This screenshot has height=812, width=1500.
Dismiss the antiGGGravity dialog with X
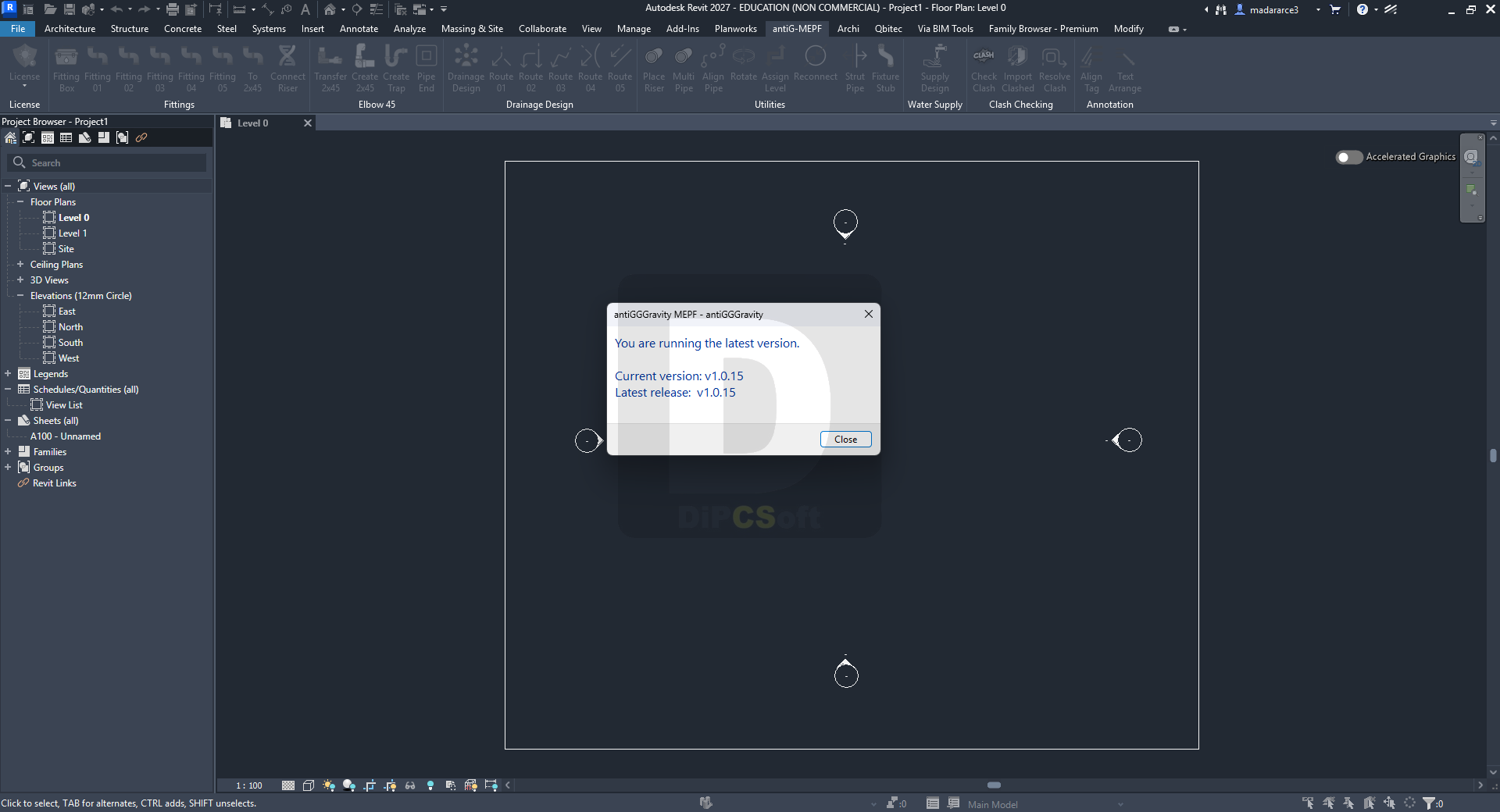pyautogui.click(x=868, y=314)
